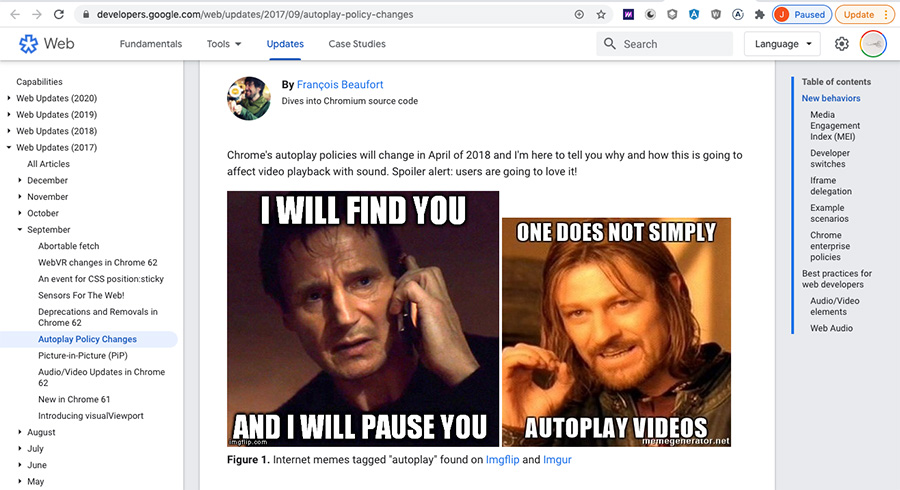The width and height of the screenshot is (900, 490).
Task: Expand Web Updates (2020)
Action: click(9, 98)
